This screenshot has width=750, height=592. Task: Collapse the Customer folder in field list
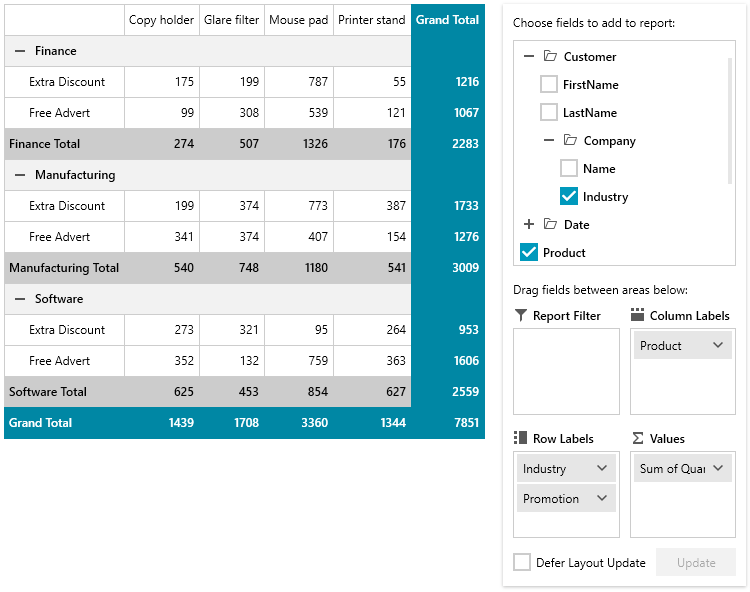529,56
